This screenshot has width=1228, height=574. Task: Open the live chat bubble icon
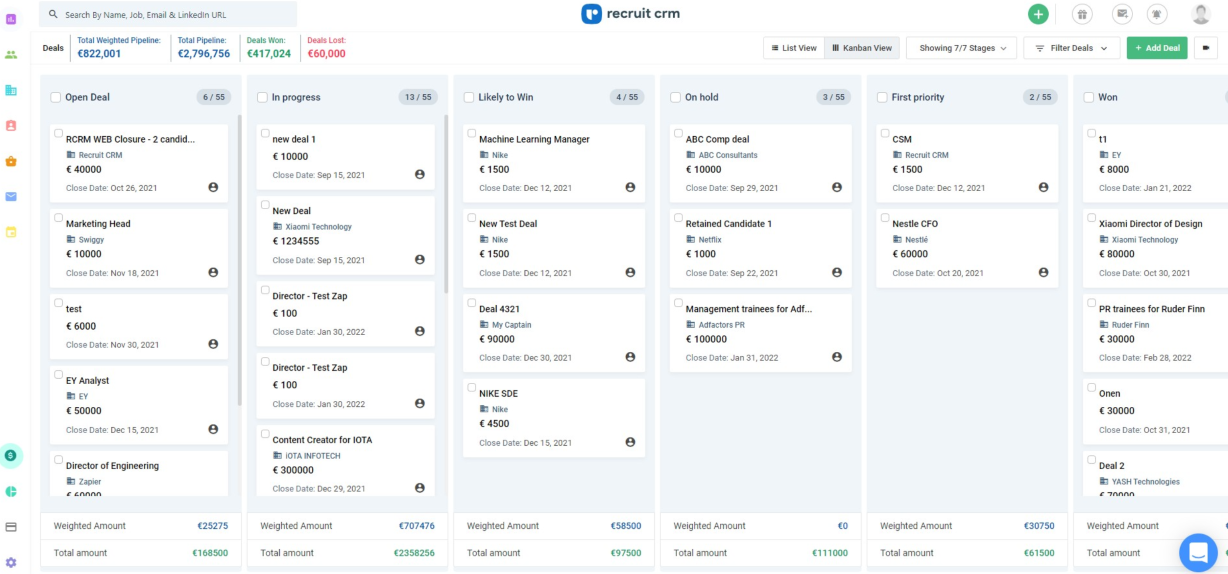[1197, 552]
